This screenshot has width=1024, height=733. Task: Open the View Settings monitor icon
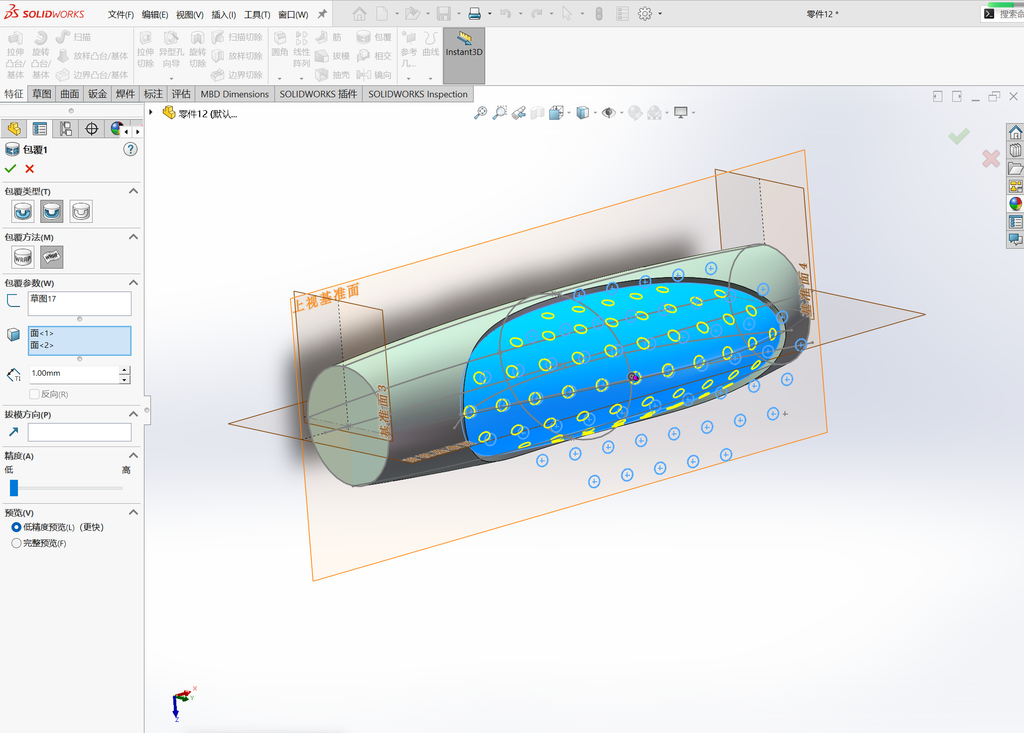(680, 112)
